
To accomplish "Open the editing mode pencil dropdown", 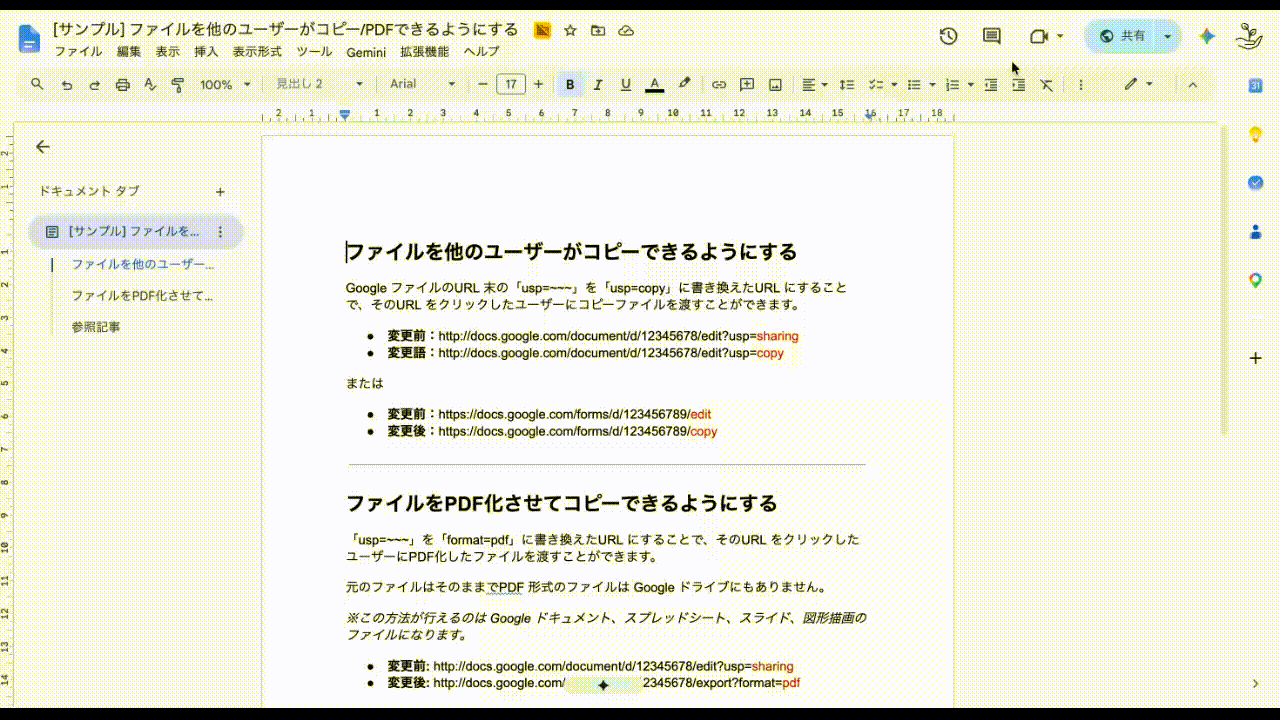I will point(1138,85).
